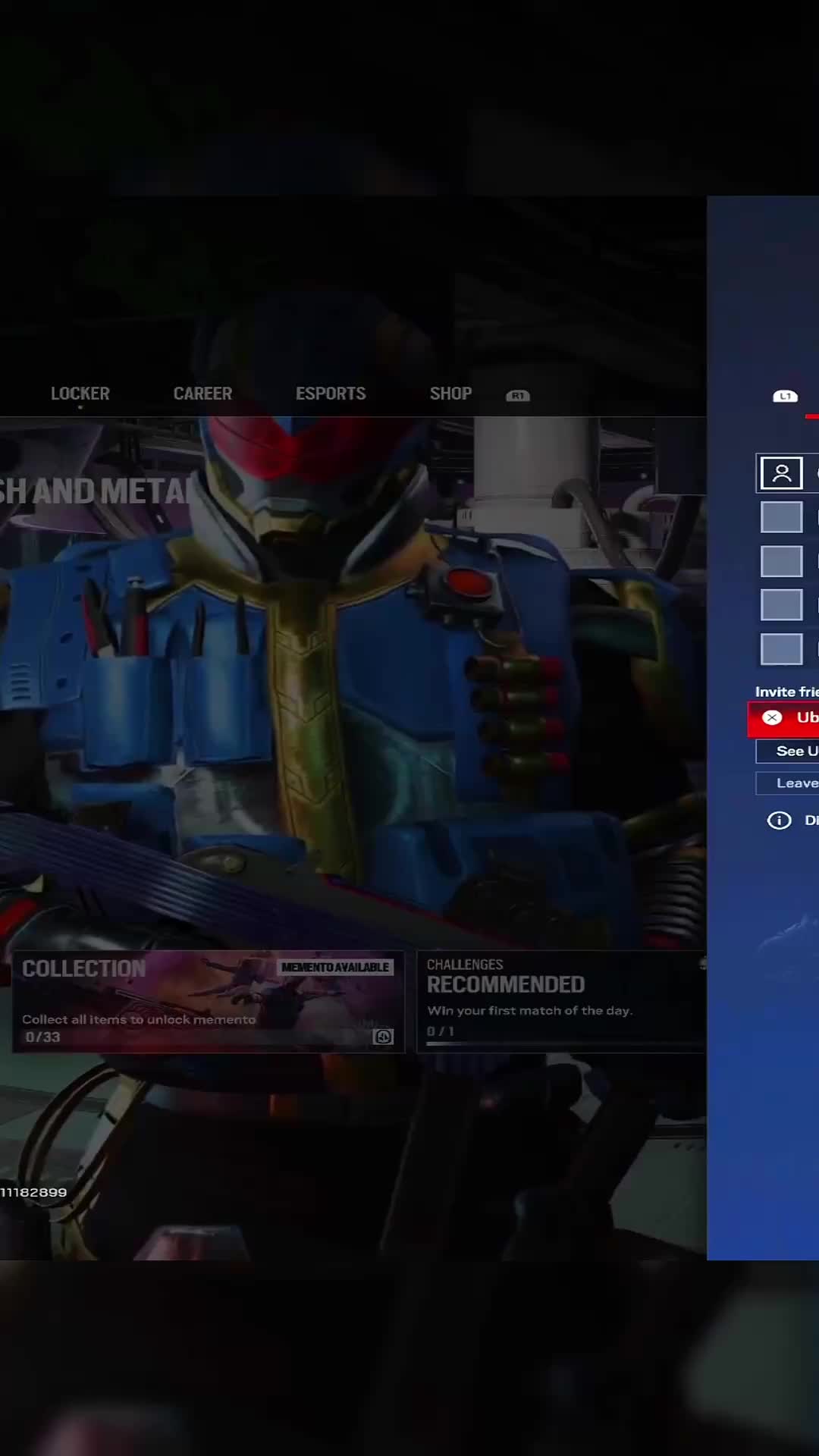The image size is (819, 1456).
Task: Click the Leave button in squad panel
Action: click(x=787, y=783)
